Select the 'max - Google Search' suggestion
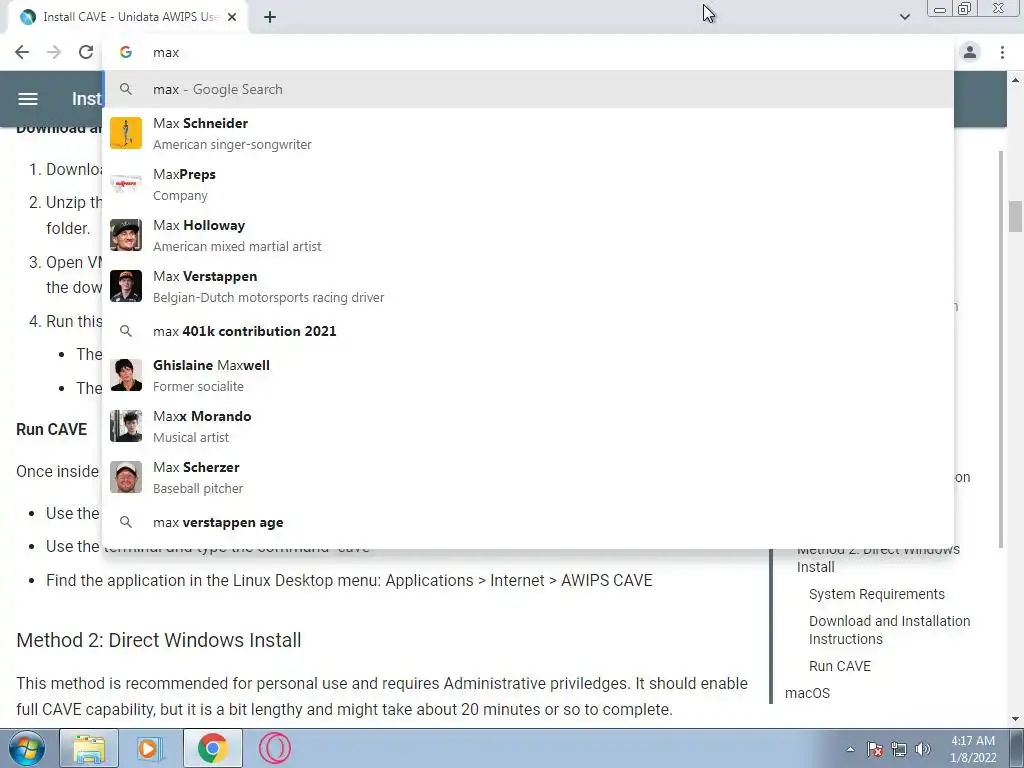The width and height of the screenshot is (1024, 768). 528,89
